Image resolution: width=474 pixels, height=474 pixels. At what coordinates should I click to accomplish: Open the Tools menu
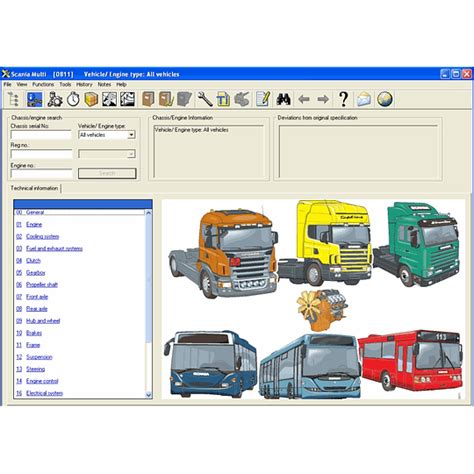click(65, 84)
